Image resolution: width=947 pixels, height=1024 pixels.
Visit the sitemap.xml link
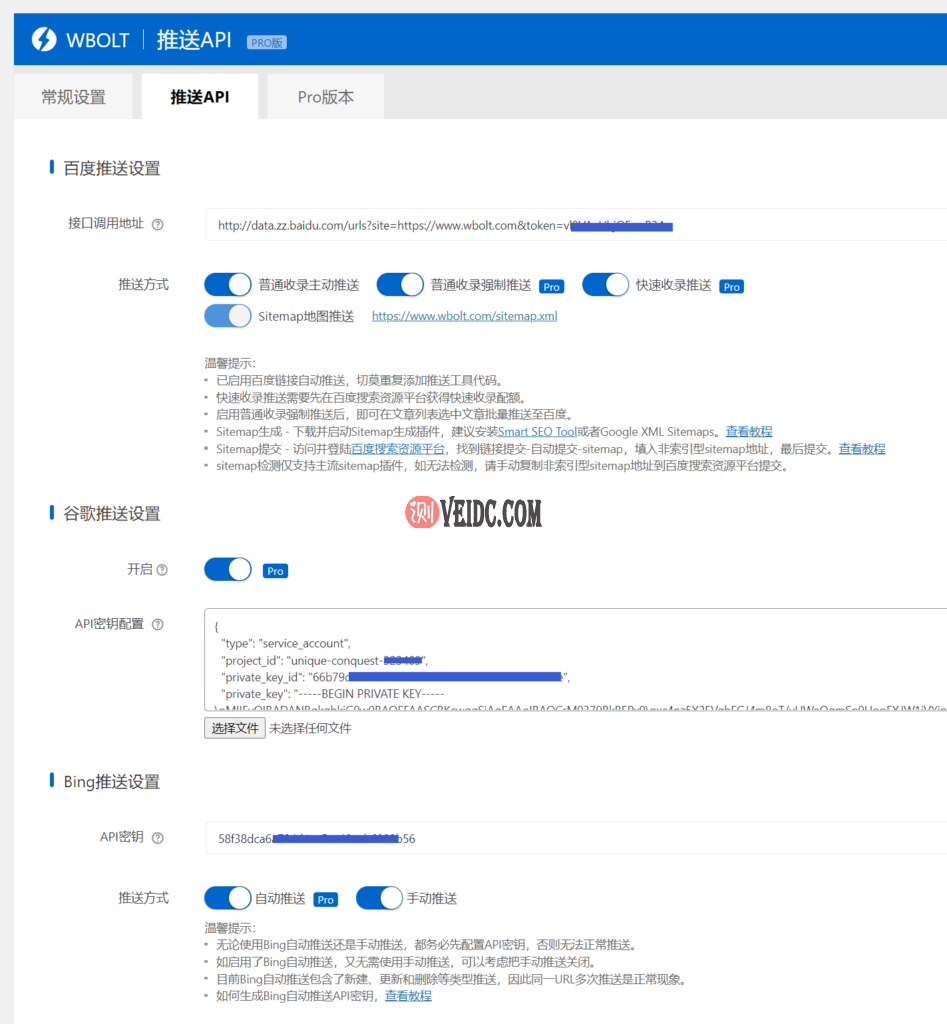467,314
